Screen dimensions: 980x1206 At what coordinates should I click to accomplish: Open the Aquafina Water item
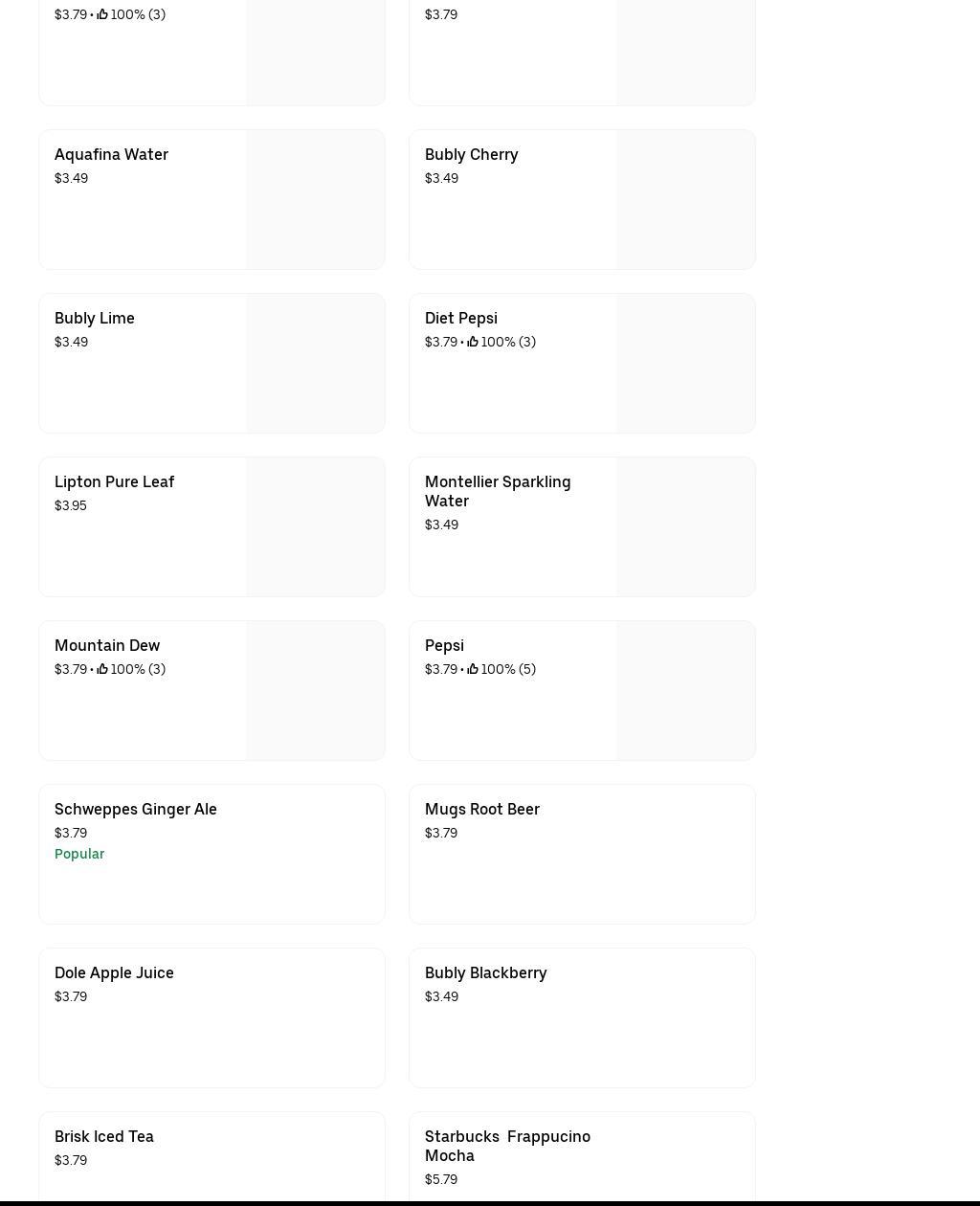coord(111,154)
